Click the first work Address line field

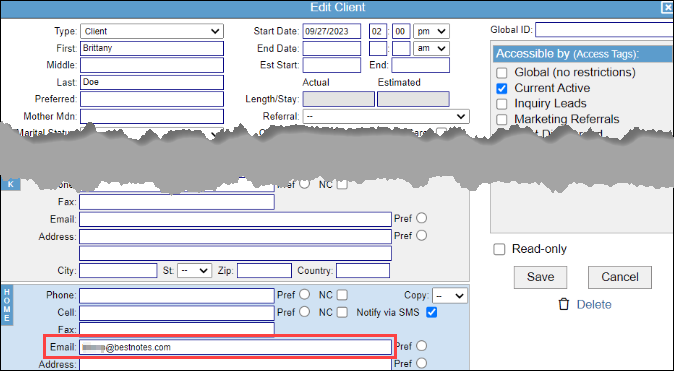pos(236,236)
